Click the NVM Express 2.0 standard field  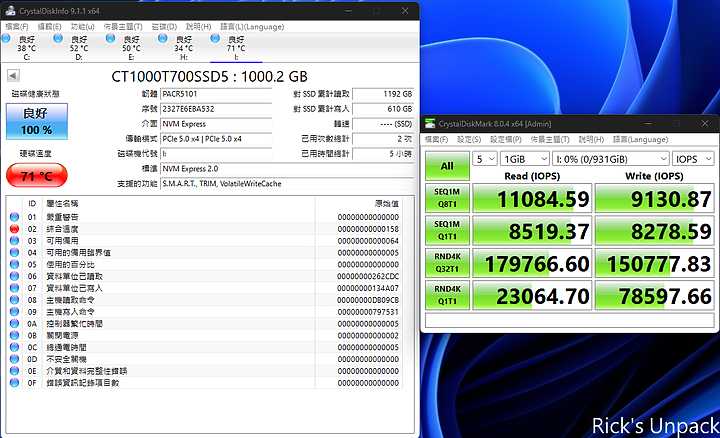pos(287,168)
